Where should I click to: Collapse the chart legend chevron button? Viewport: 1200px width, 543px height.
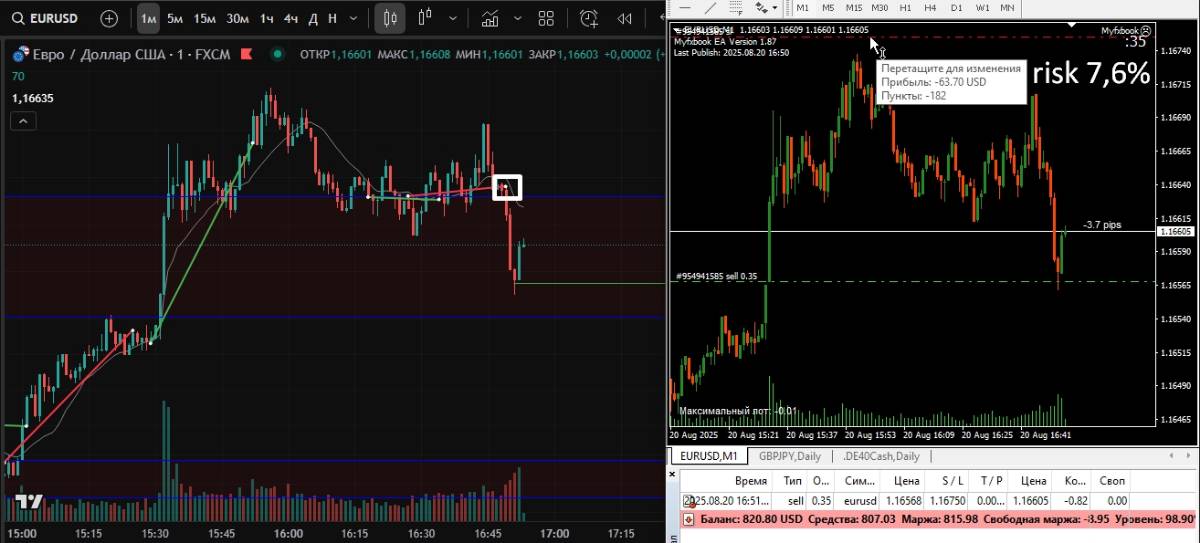point(23,121)
